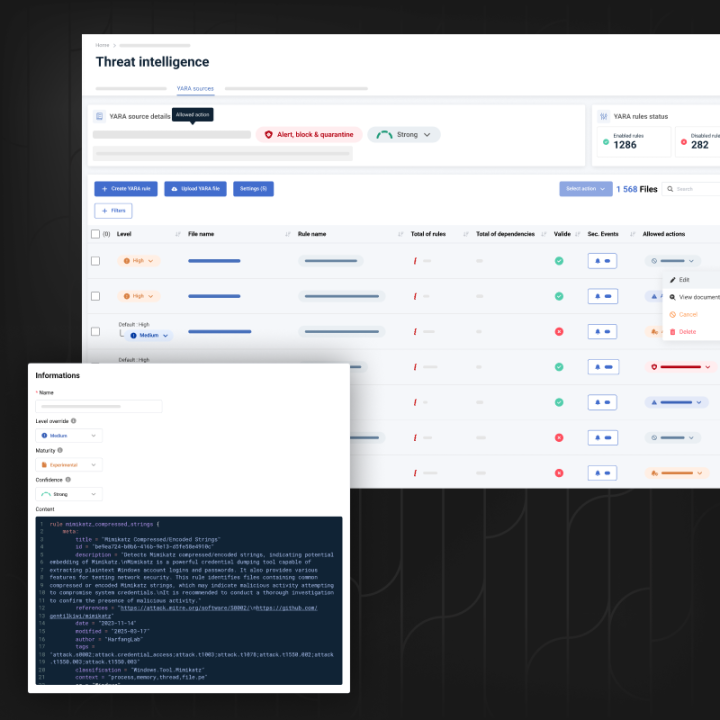Select the Medium level row checkbox
The width and height of the screenshot is (720, 720).
coord(96,332)
